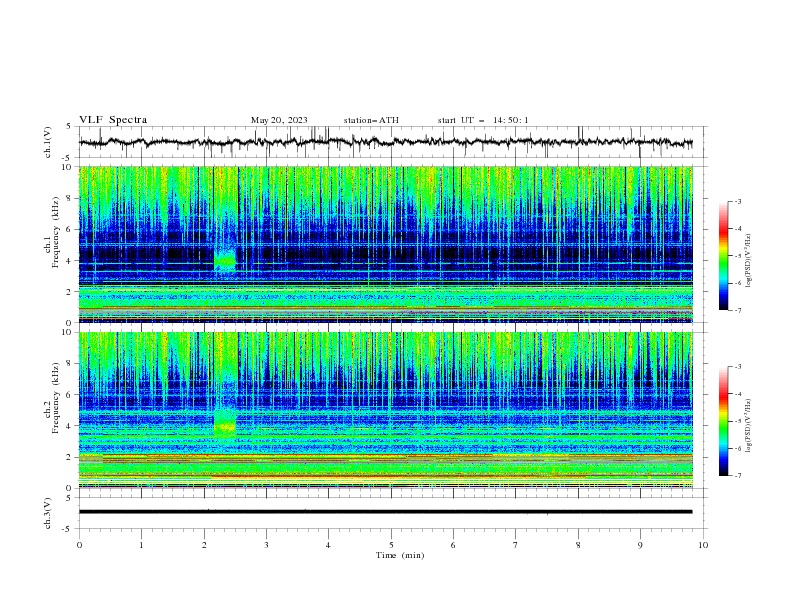The width and height of the screenshot is (792, 612).
Task: Click the "-5" label on the ch.1 colorbar
Action: [x=737, y=256]
